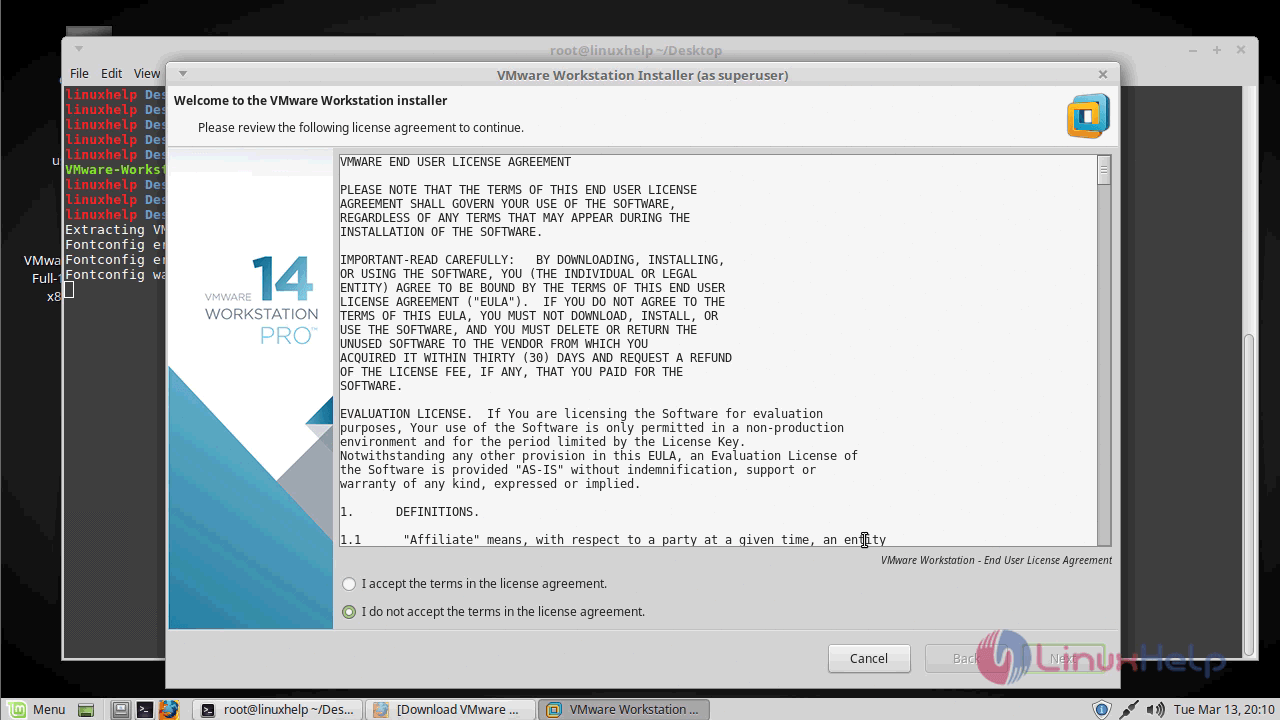The width and height of the screenshot is (1280, 720).
Task: Click the 'VMWARE END USER LICENSE AGREEMENT' heading
Action: pos(455,162)
